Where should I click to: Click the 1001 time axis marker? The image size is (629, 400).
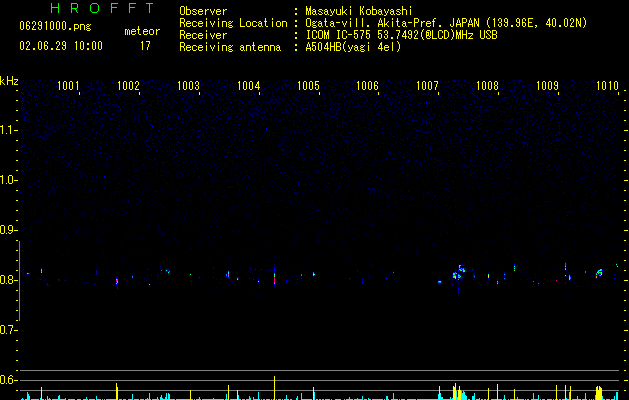(x=68, y=86)
